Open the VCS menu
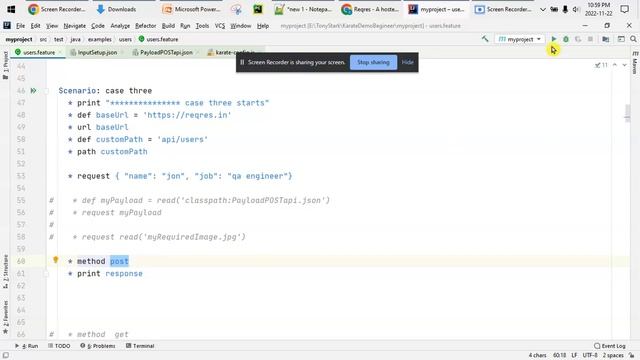Image resolution: width=640 pixels, height=360 pixels. tap(220, 26)
